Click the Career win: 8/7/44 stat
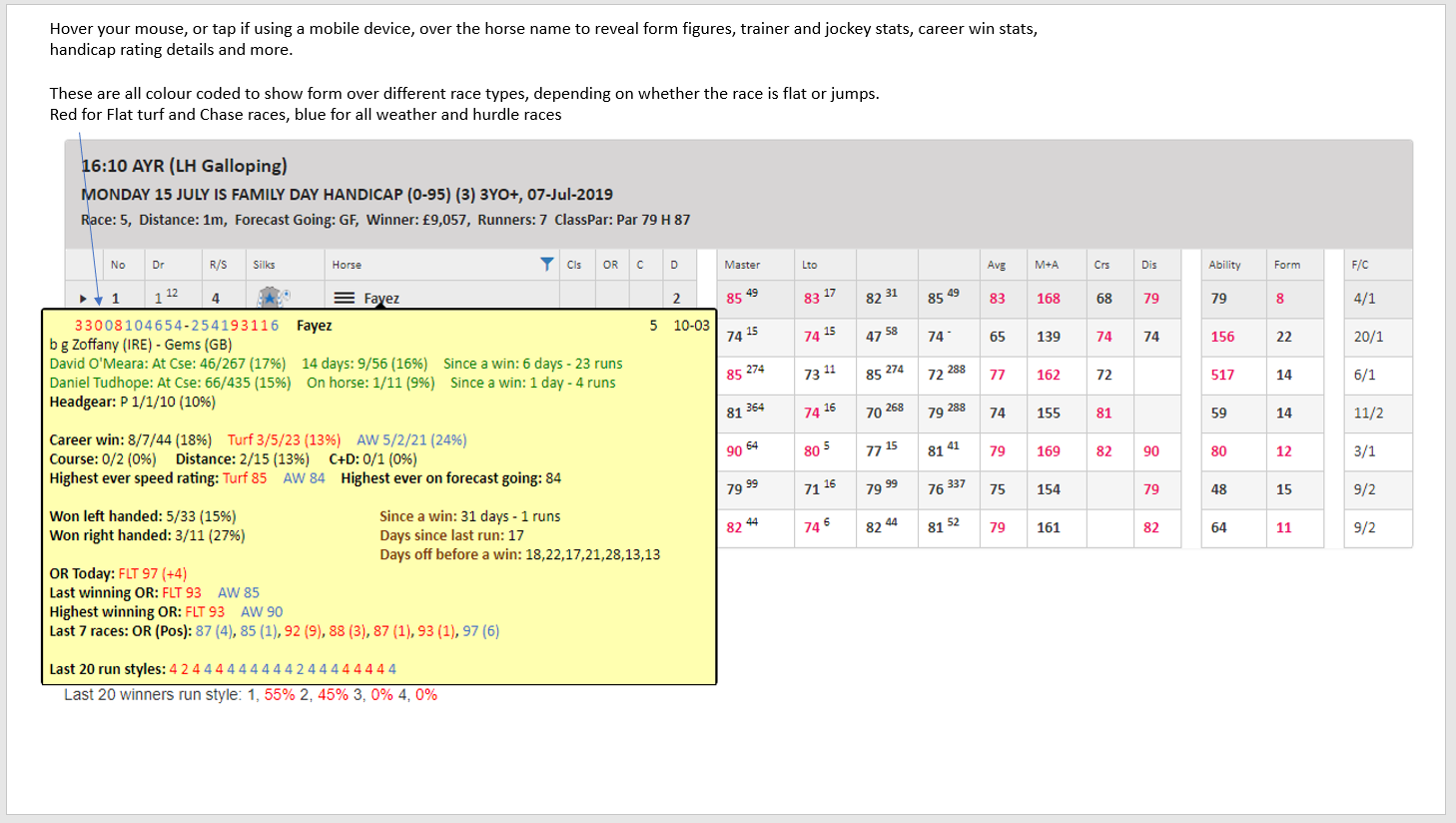1456x823 pixels. point(131,439)
